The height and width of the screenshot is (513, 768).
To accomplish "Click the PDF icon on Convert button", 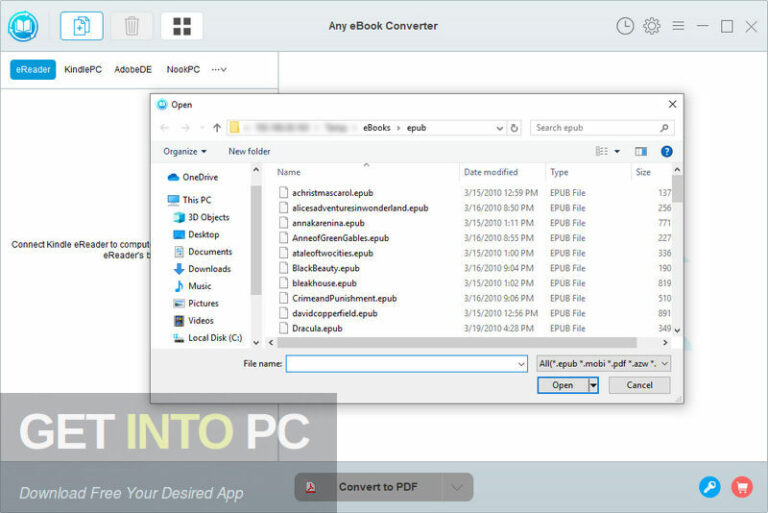I will coord(311,488).
